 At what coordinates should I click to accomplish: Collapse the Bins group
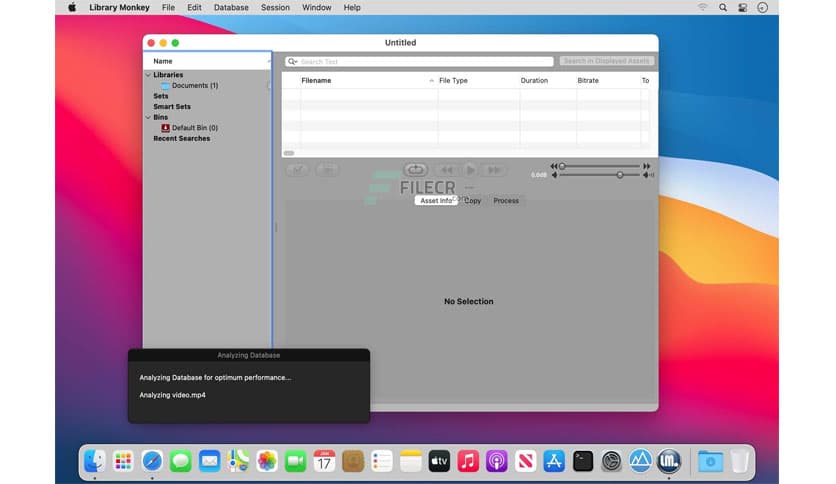[x=148, y=117]
